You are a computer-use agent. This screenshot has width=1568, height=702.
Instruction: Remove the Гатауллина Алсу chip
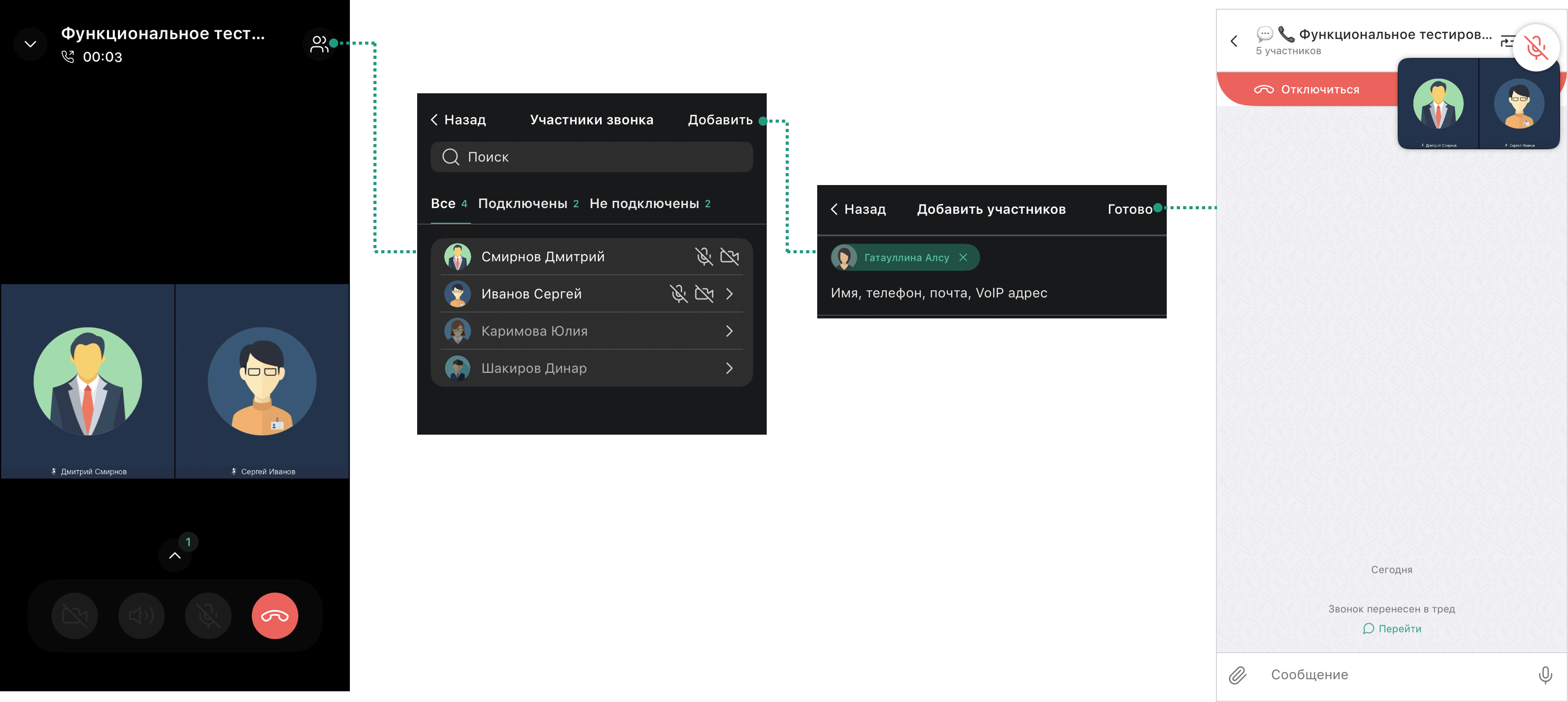pos(963,258)
